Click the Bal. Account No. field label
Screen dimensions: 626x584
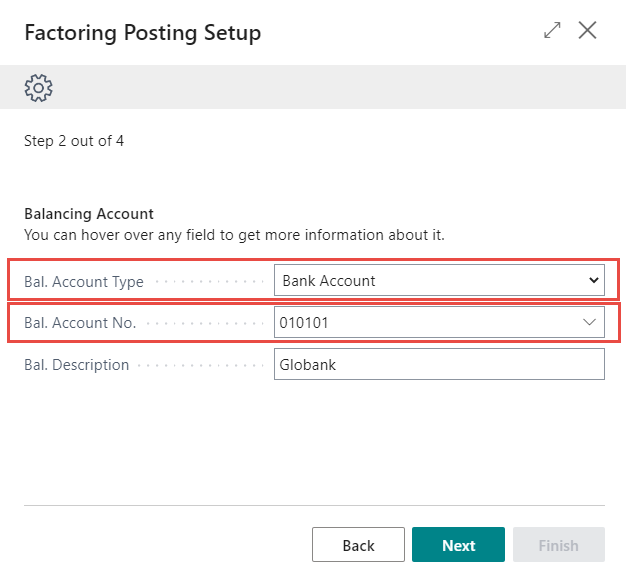(x=80, y=323)
